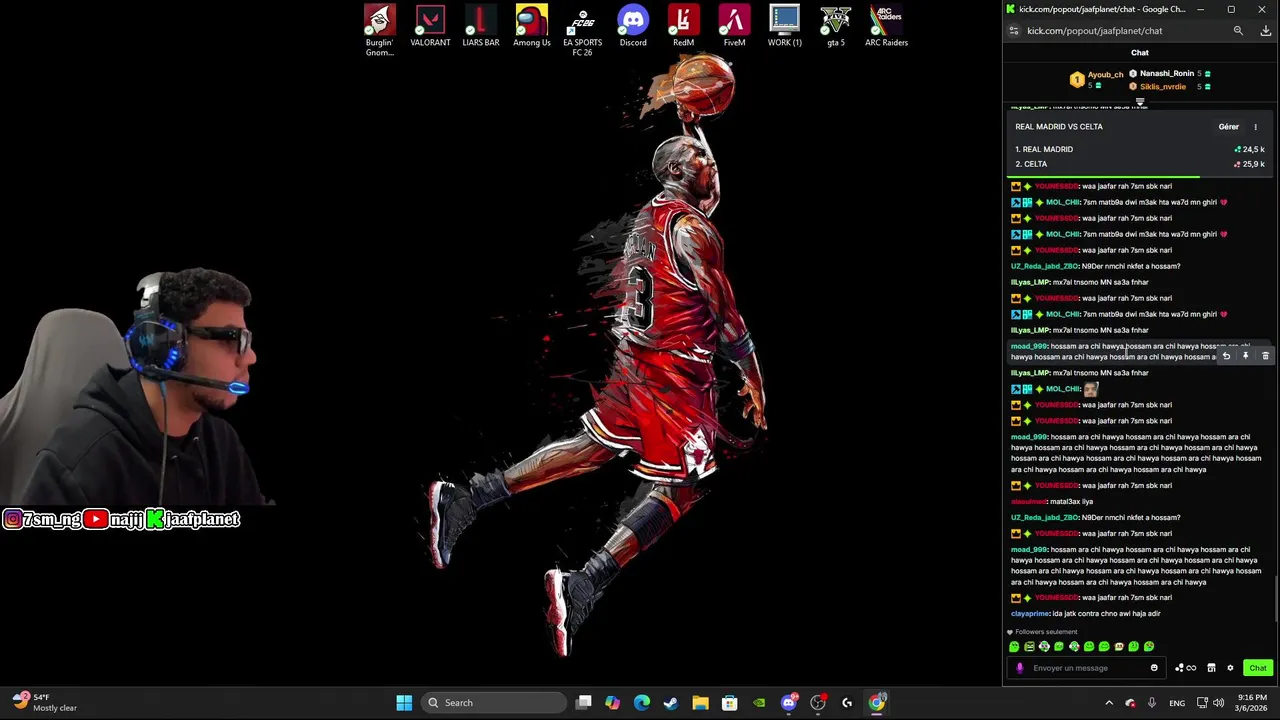Open File Explorer from taskbar
Viewport: 1280px width, 720px height.
coord(700,703)
